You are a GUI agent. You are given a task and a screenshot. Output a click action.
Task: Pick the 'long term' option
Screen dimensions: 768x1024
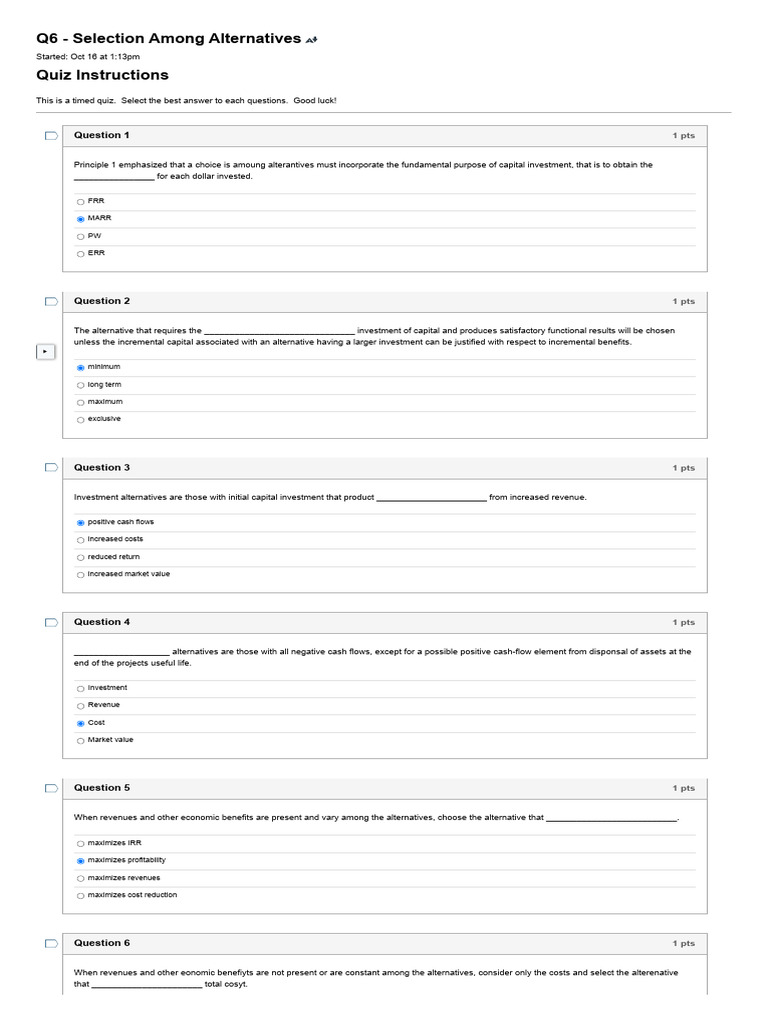click(81, 385)
